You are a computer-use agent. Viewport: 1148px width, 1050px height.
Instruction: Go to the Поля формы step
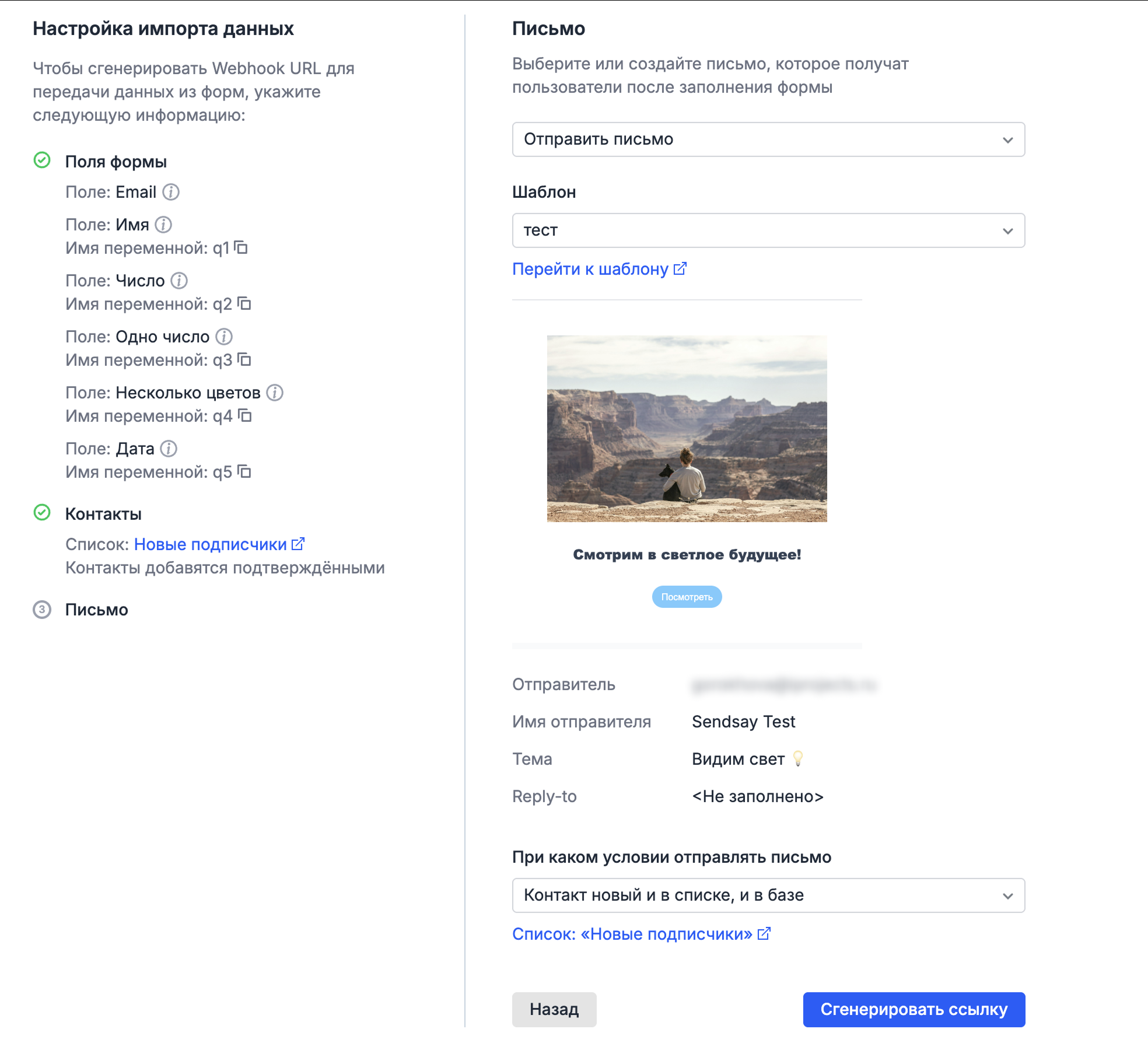point(116,162)
